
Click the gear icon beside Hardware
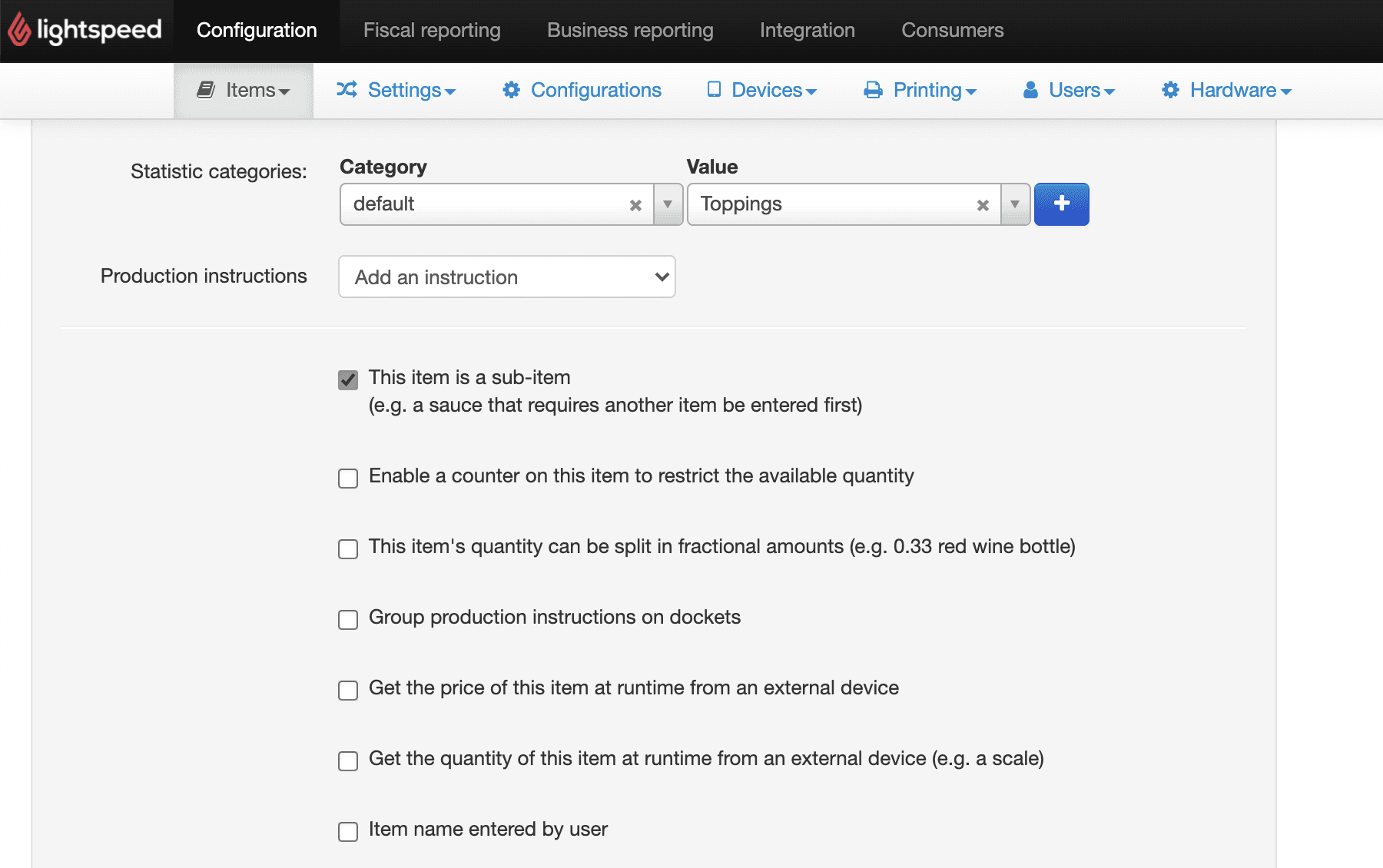click(1171, 89)
